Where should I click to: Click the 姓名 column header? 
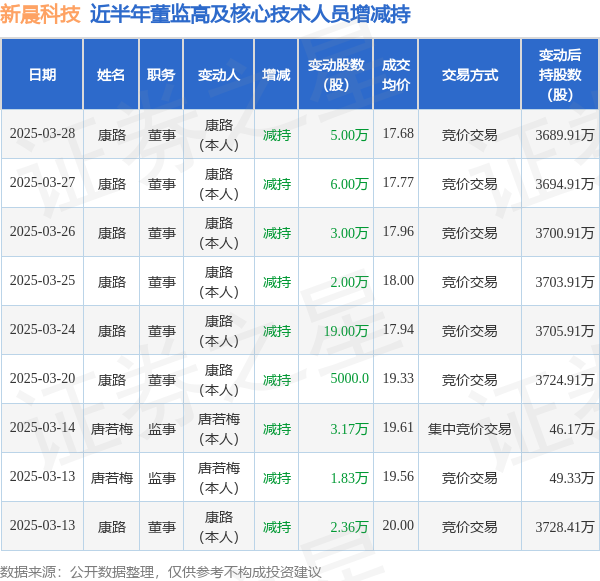(111, 75)
